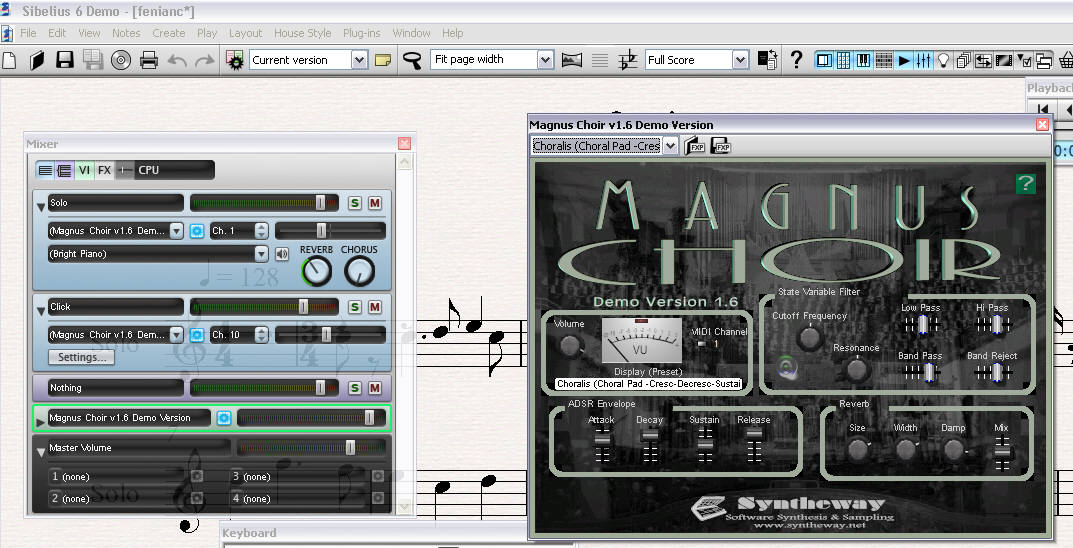This screenshot has height=548, width=1073.
Task: Toggle the Video window icon
Action: (x=1003, y=60)
